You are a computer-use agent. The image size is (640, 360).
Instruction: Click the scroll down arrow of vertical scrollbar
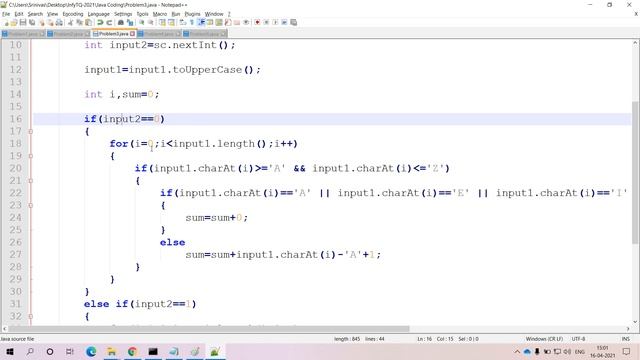(x=635, y=322)
